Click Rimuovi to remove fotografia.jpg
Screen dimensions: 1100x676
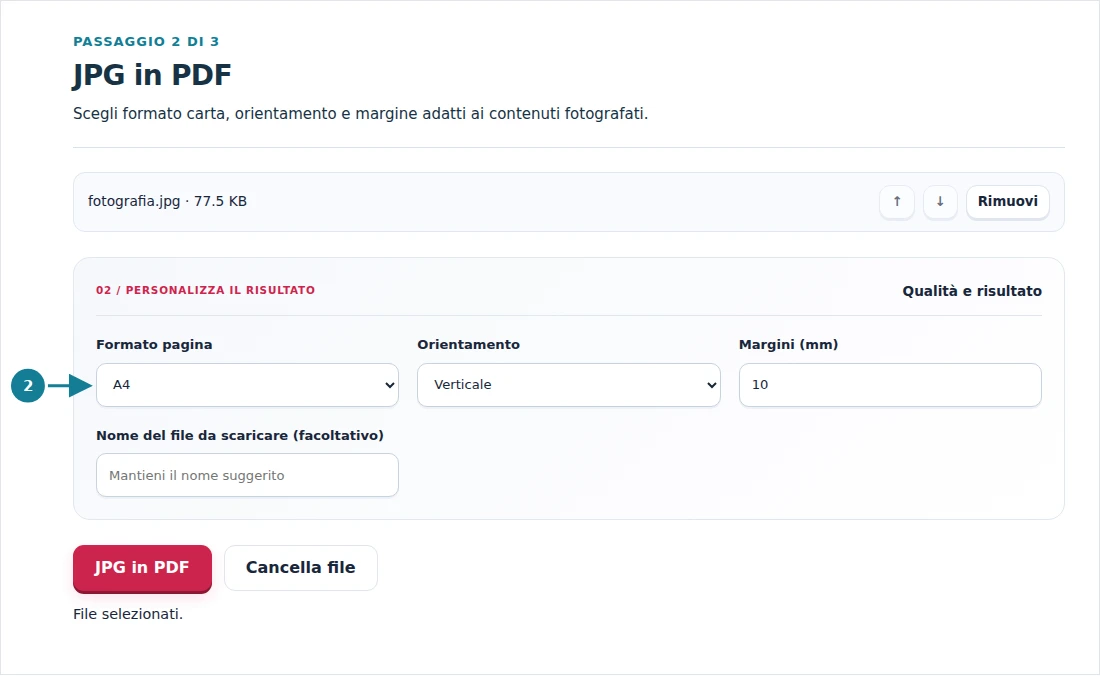click(1007, 202)
